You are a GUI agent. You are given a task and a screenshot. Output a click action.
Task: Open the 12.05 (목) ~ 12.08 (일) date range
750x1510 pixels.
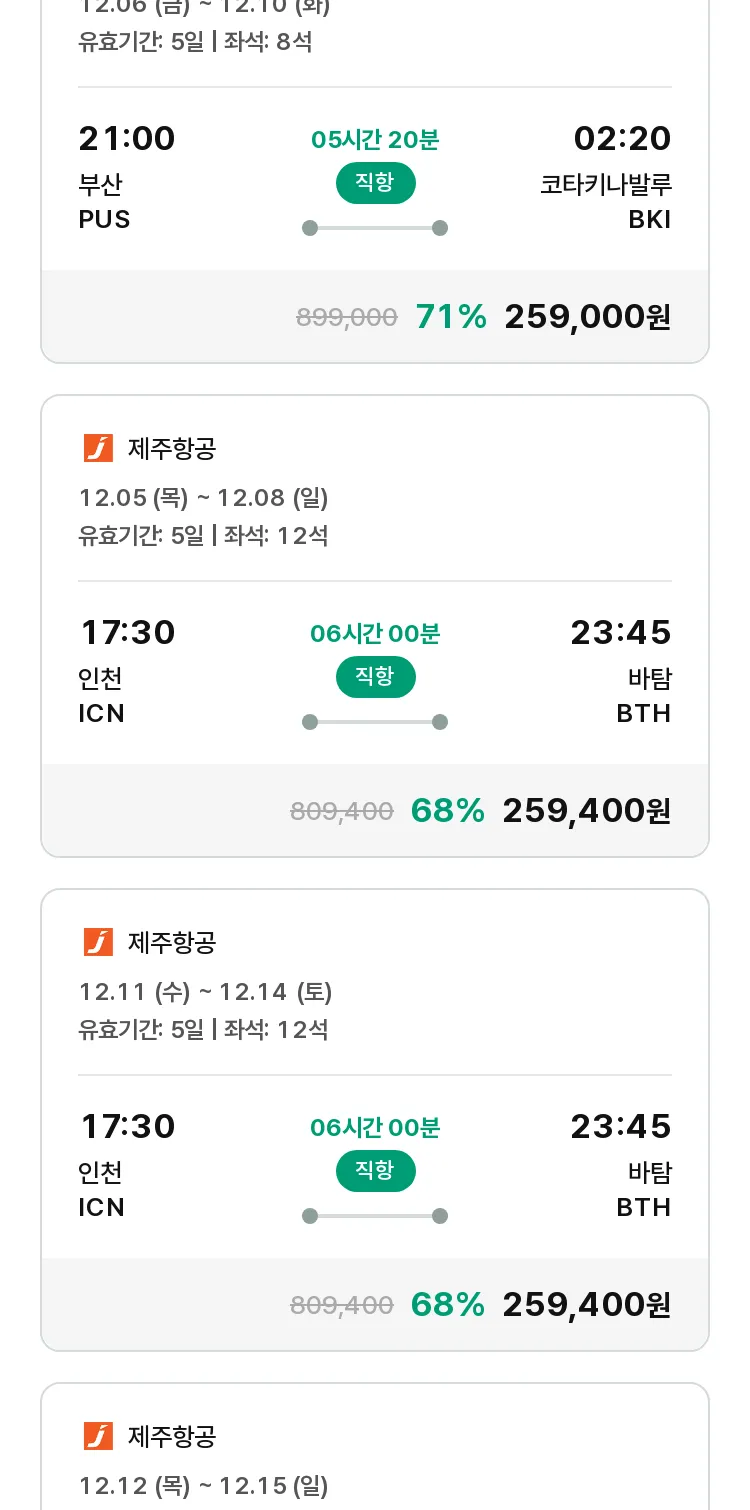(x=204, y=497)
